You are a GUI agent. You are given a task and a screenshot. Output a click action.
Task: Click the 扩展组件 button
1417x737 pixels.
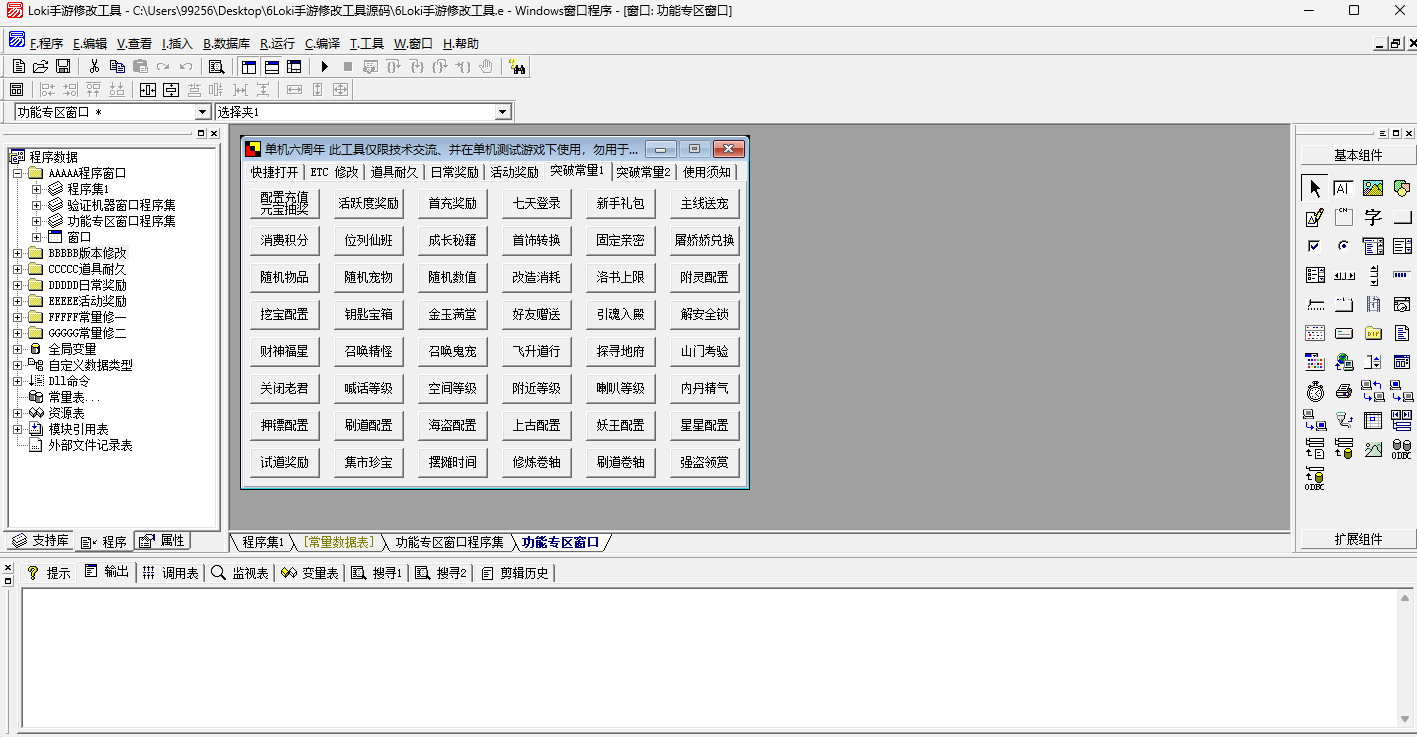1357,539
